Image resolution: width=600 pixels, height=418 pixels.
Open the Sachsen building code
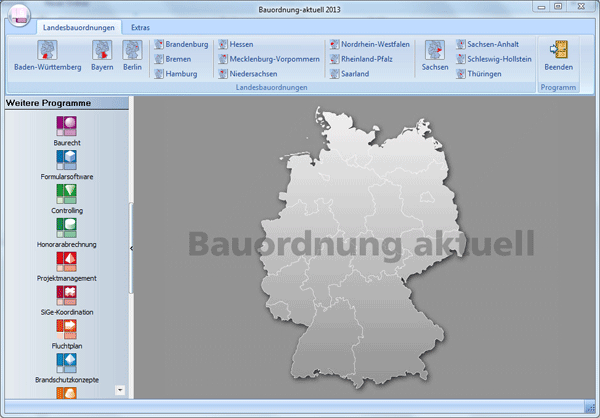pos(435,56)
